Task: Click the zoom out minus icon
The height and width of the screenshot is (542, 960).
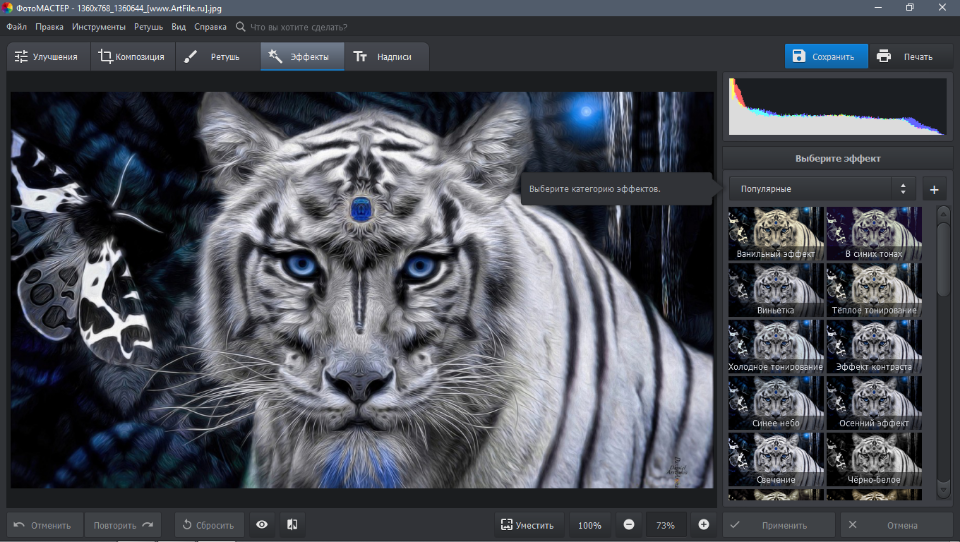Action: [x=629, y=525]
